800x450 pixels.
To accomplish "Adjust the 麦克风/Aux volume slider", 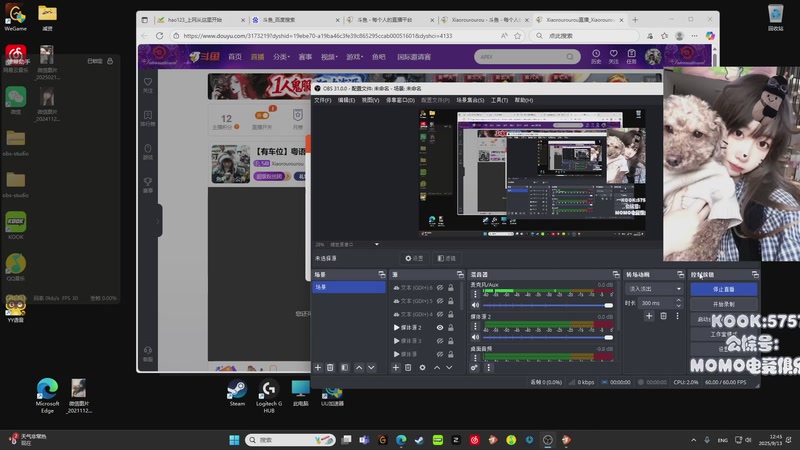I will 547,305.
